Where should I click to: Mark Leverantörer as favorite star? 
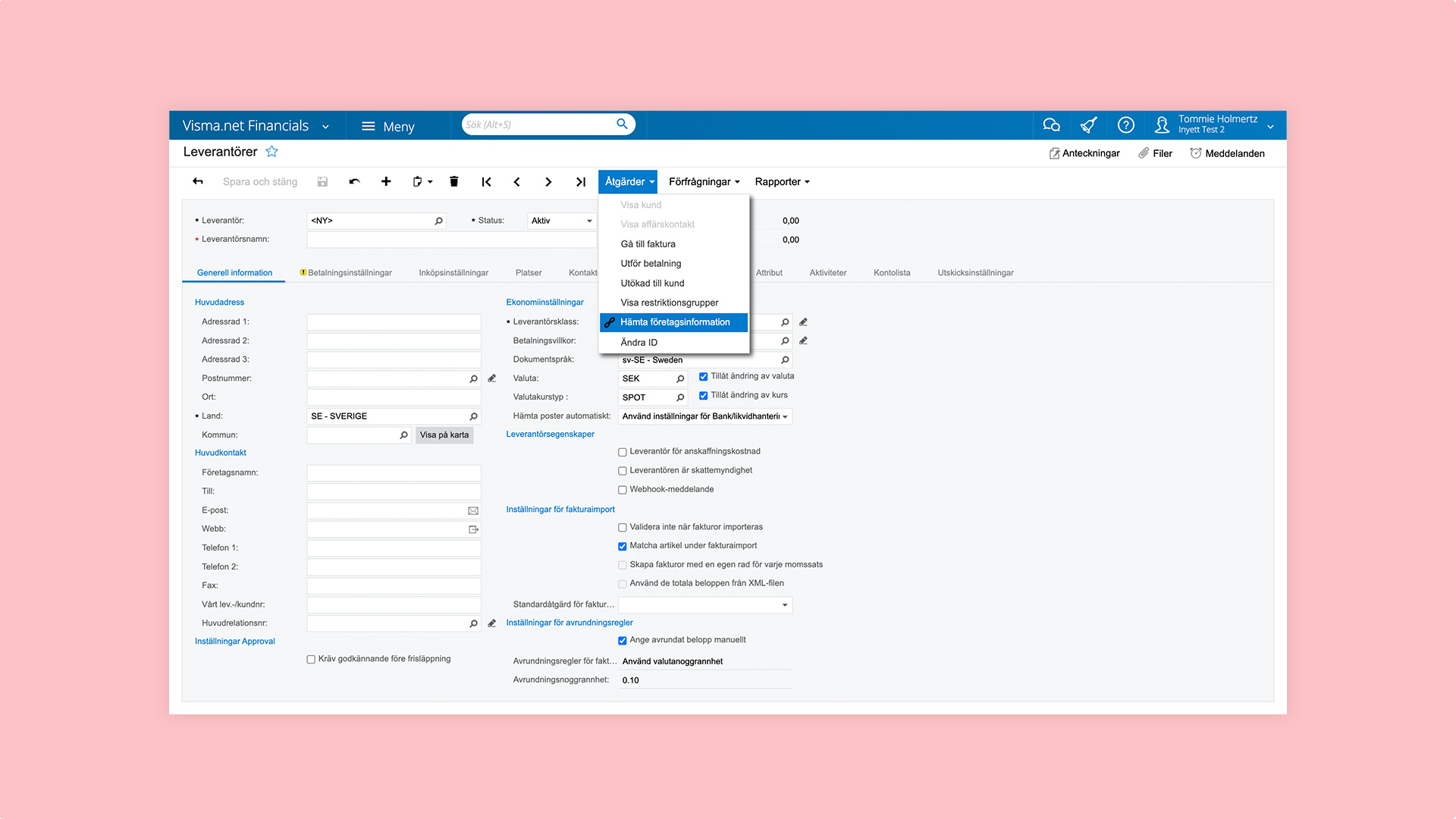(x=271, y=152)
